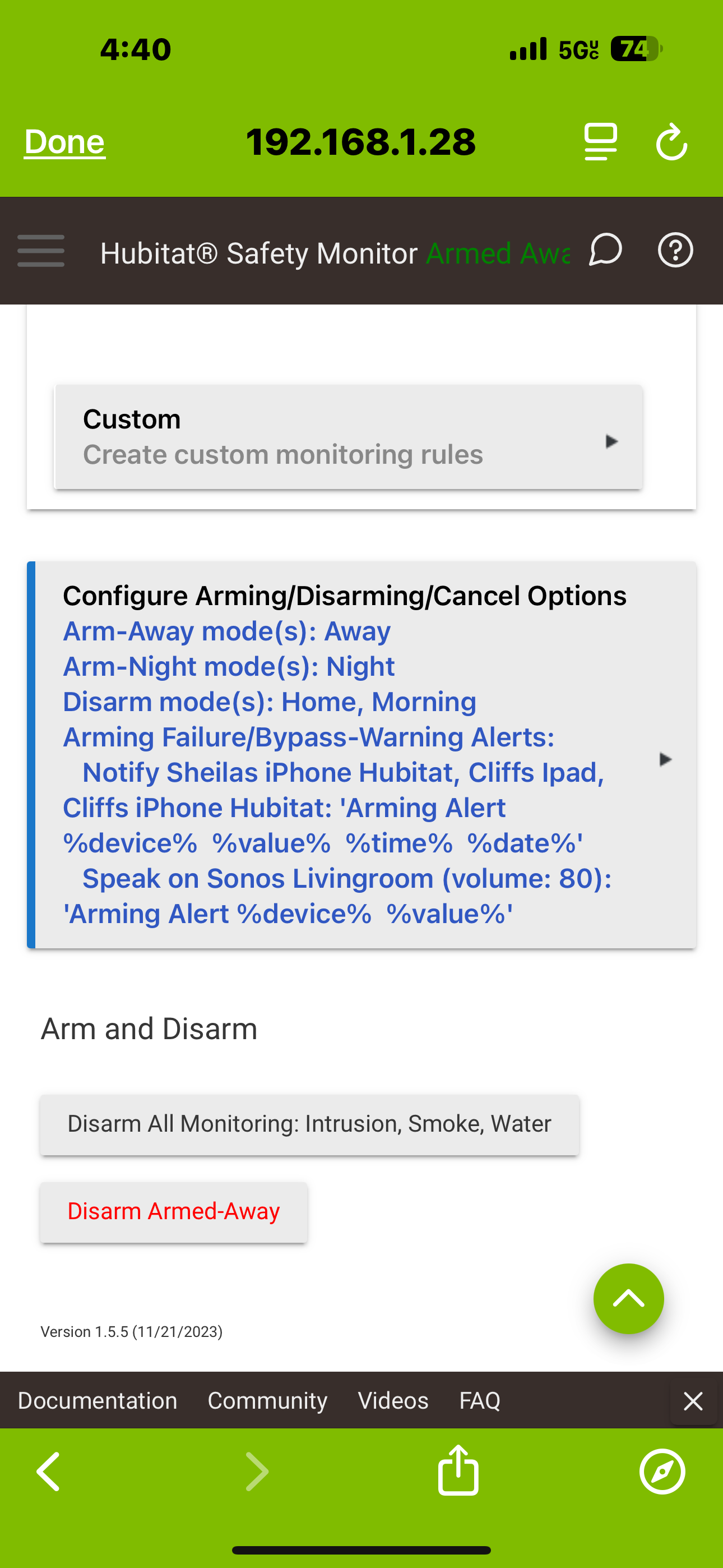Image resolution: width=723 pixels, height=1568 pixels.
Task: Open the help question mark icon
Action: 675,250
